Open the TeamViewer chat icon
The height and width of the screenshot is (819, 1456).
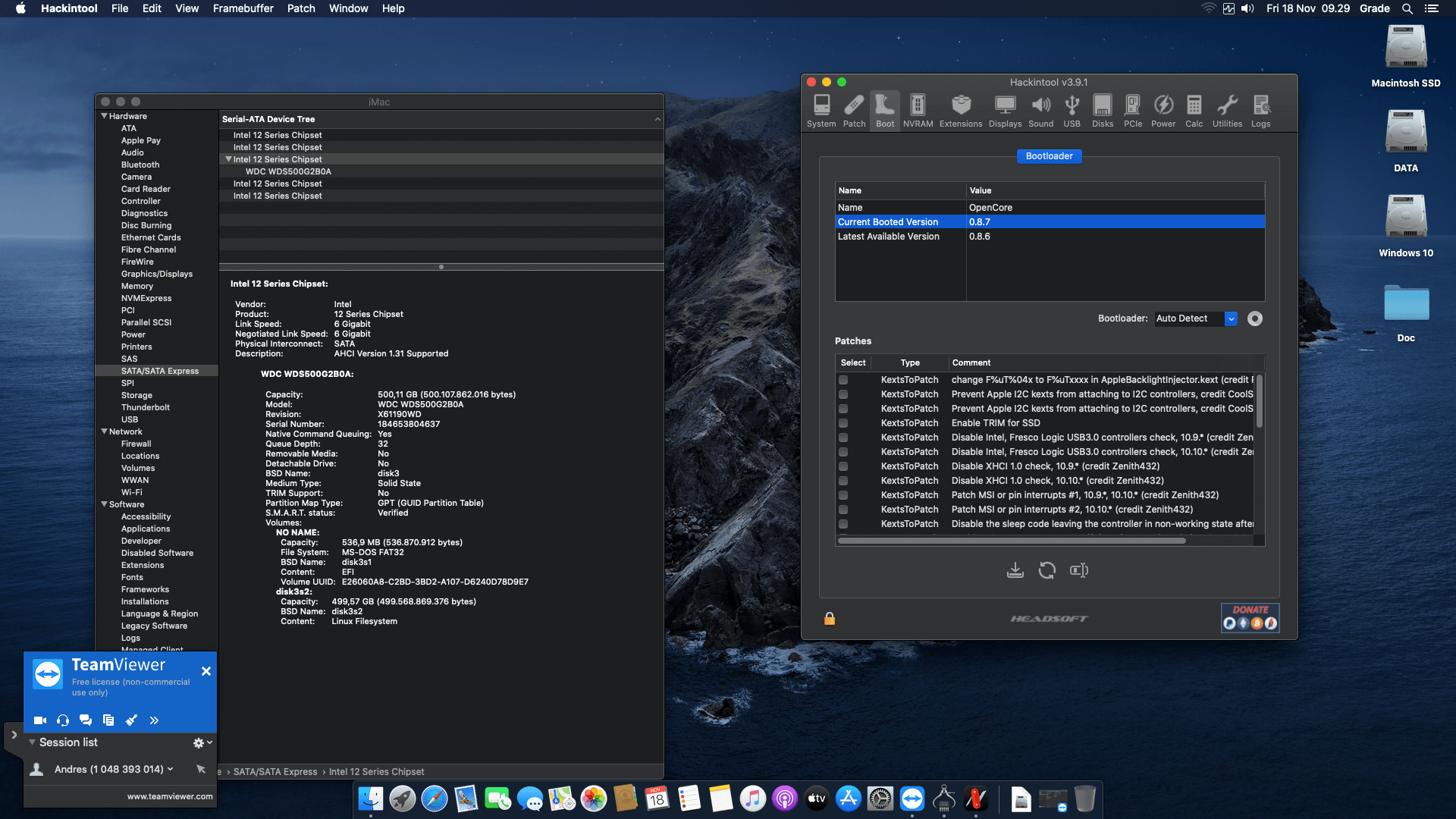(x=86, y=720)
